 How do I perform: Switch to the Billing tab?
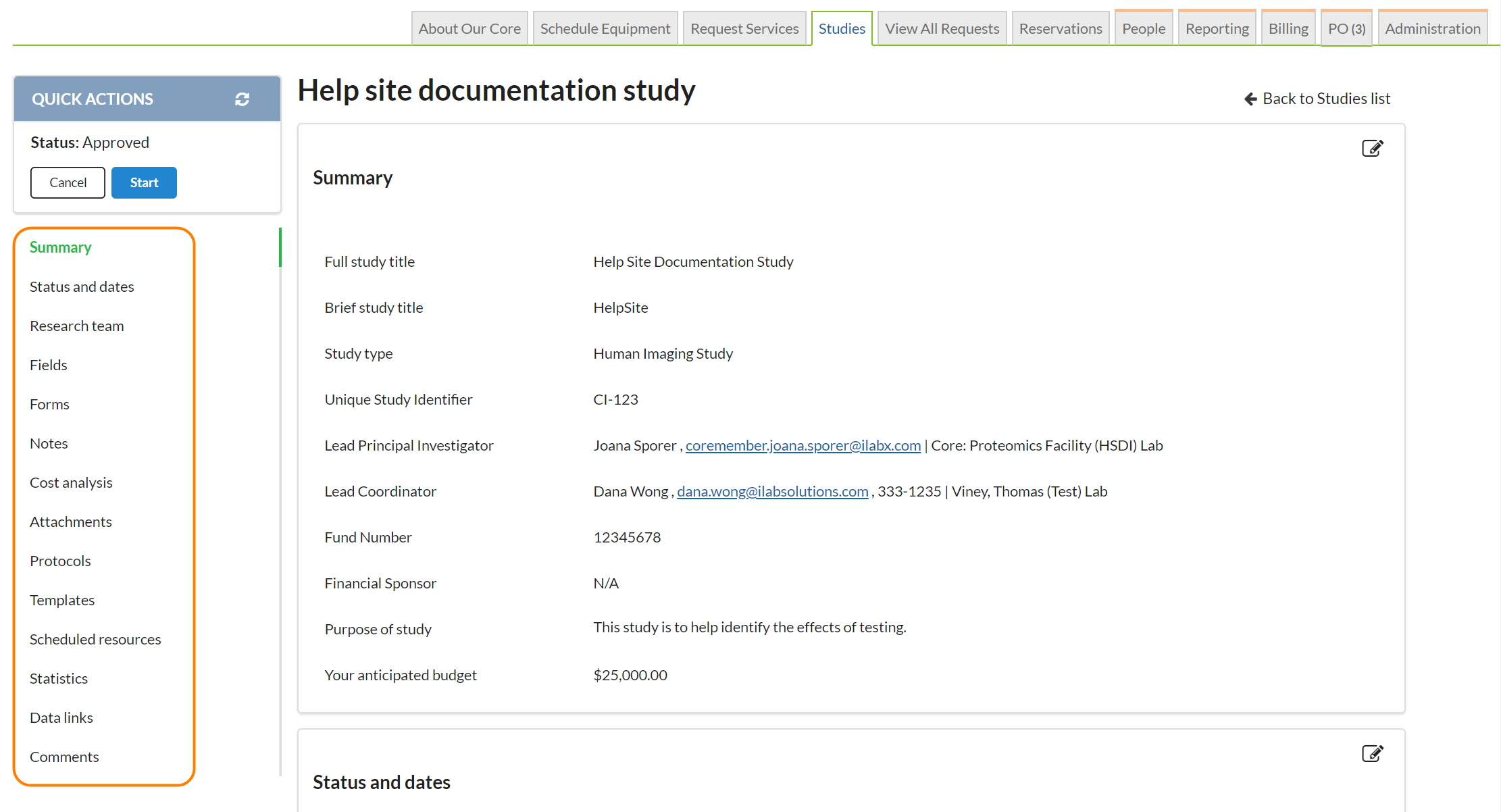point(1288,29)
